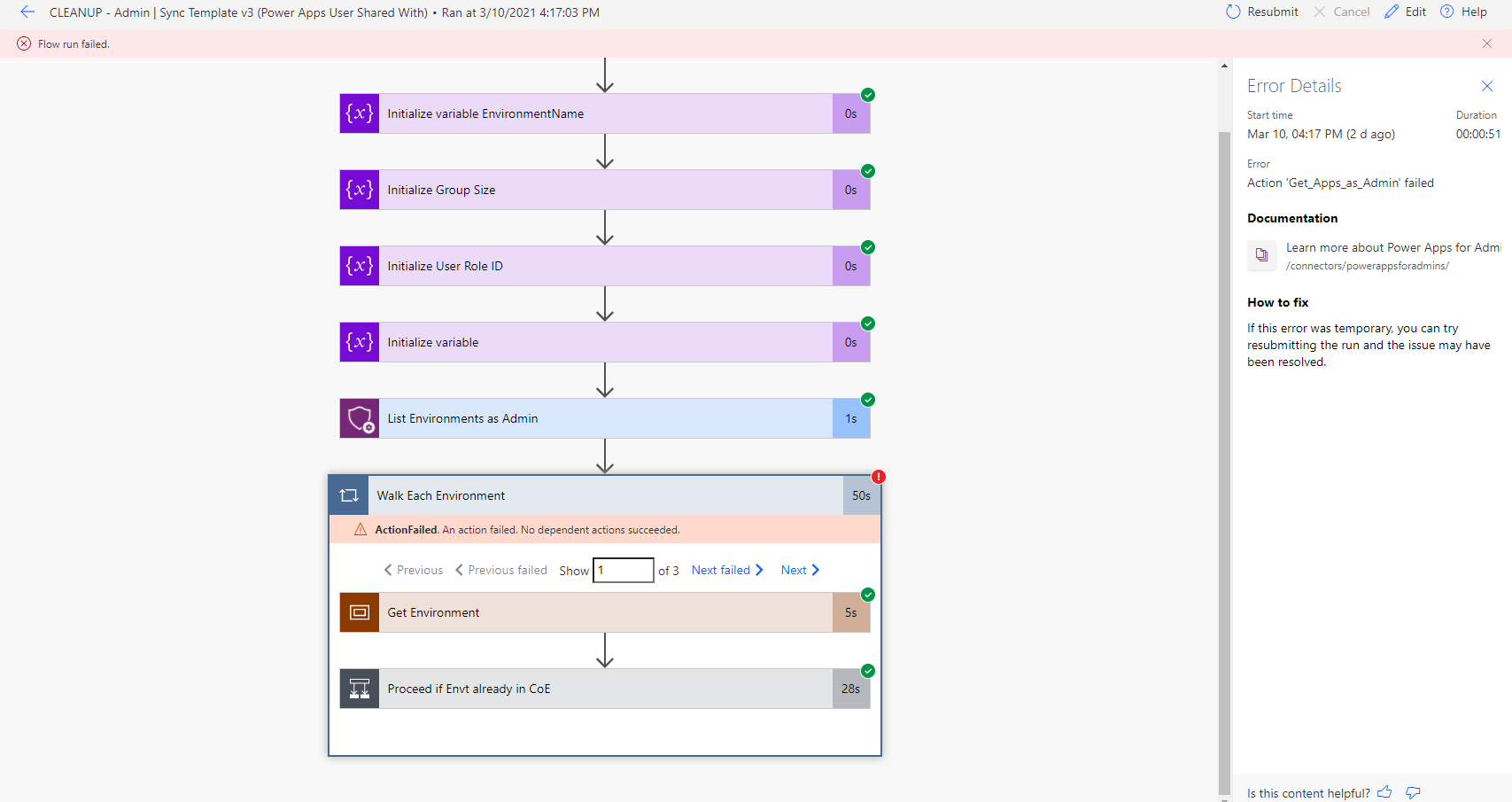Screen dimensions: 1512x802
Task: Open the Learn more about Power Apps link
Action: click(1392, 247)
